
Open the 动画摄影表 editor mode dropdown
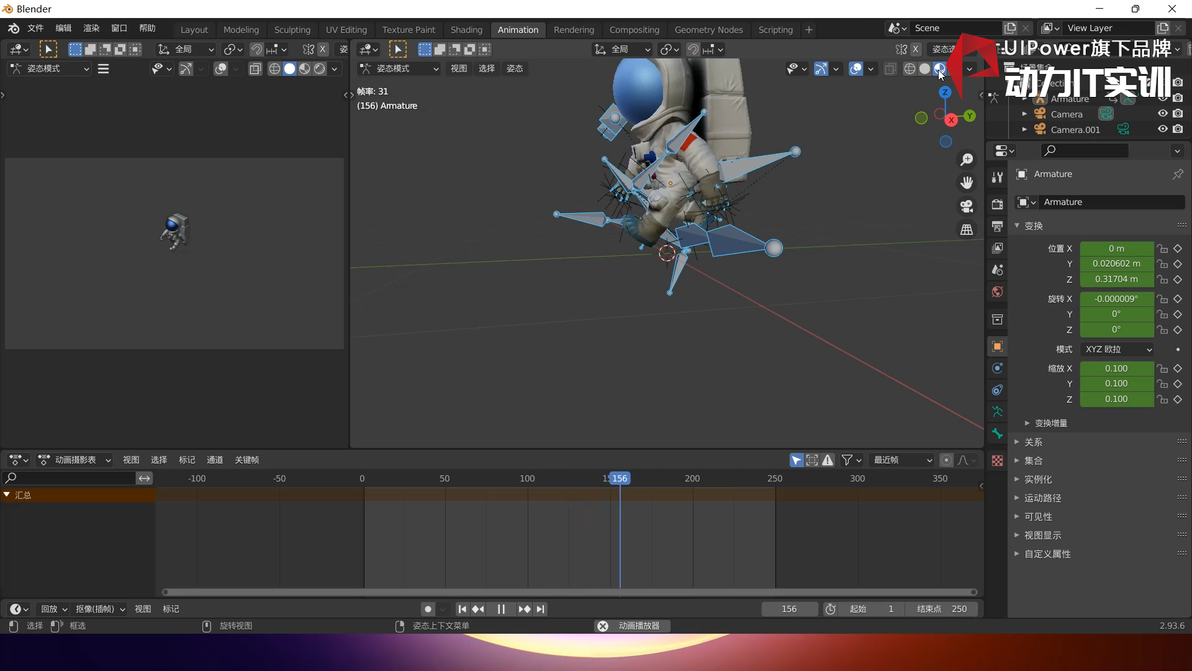(x=75, y=460)
